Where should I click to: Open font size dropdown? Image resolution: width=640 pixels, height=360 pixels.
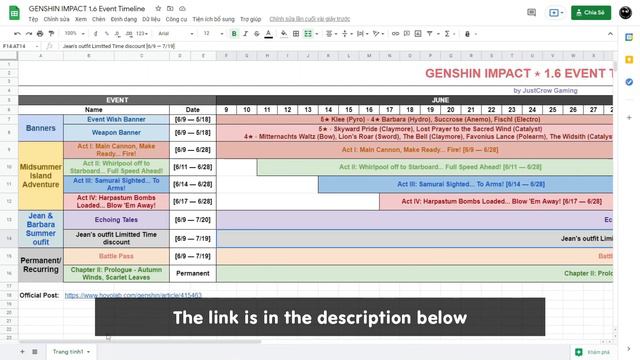(x=213, y=33)
